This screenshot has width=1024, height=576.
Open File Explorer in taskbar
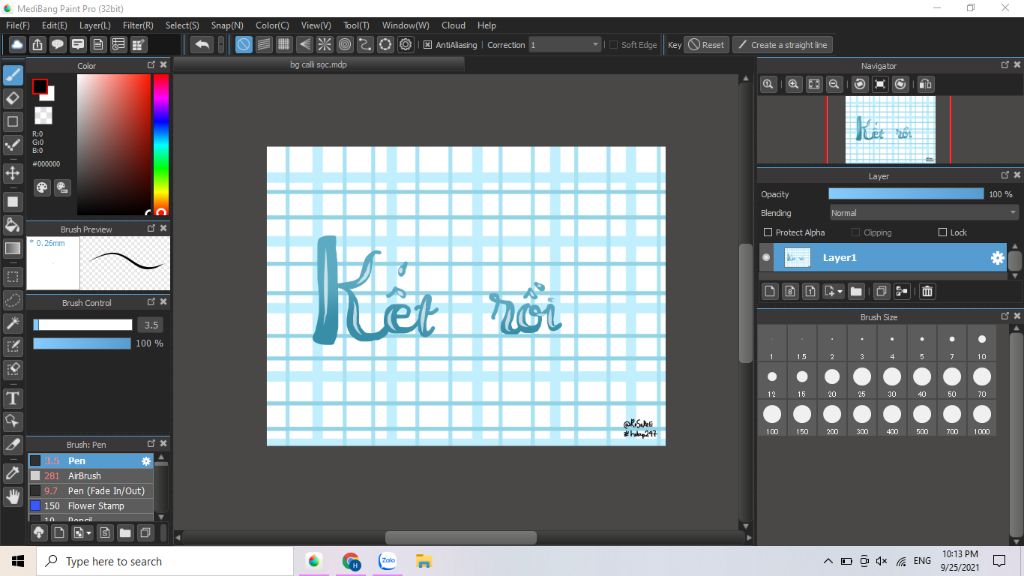point(424,561)
